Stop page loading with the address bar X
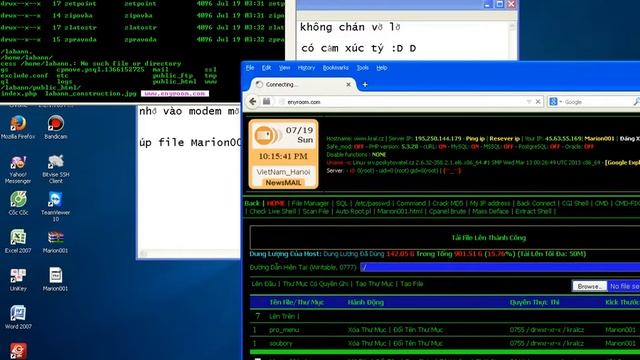This screenshot has width=640, height=360. pyautogui.click(x=538, y=102)
